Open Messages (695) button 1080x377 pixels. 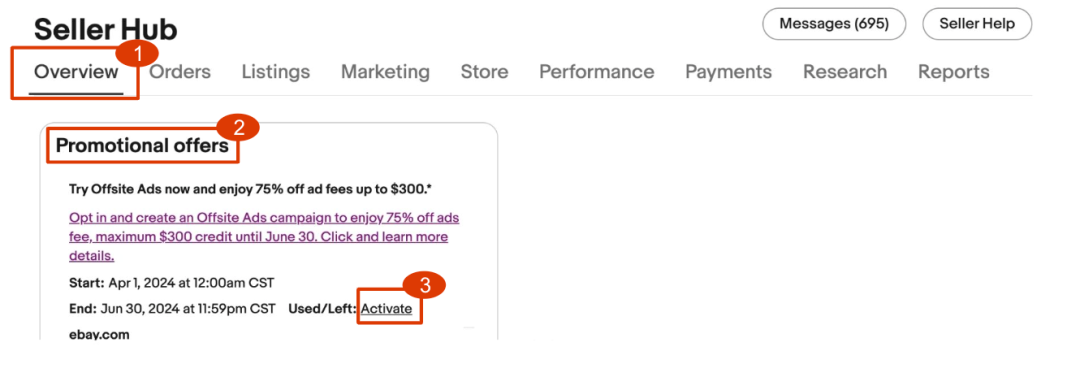pos(834,24)
